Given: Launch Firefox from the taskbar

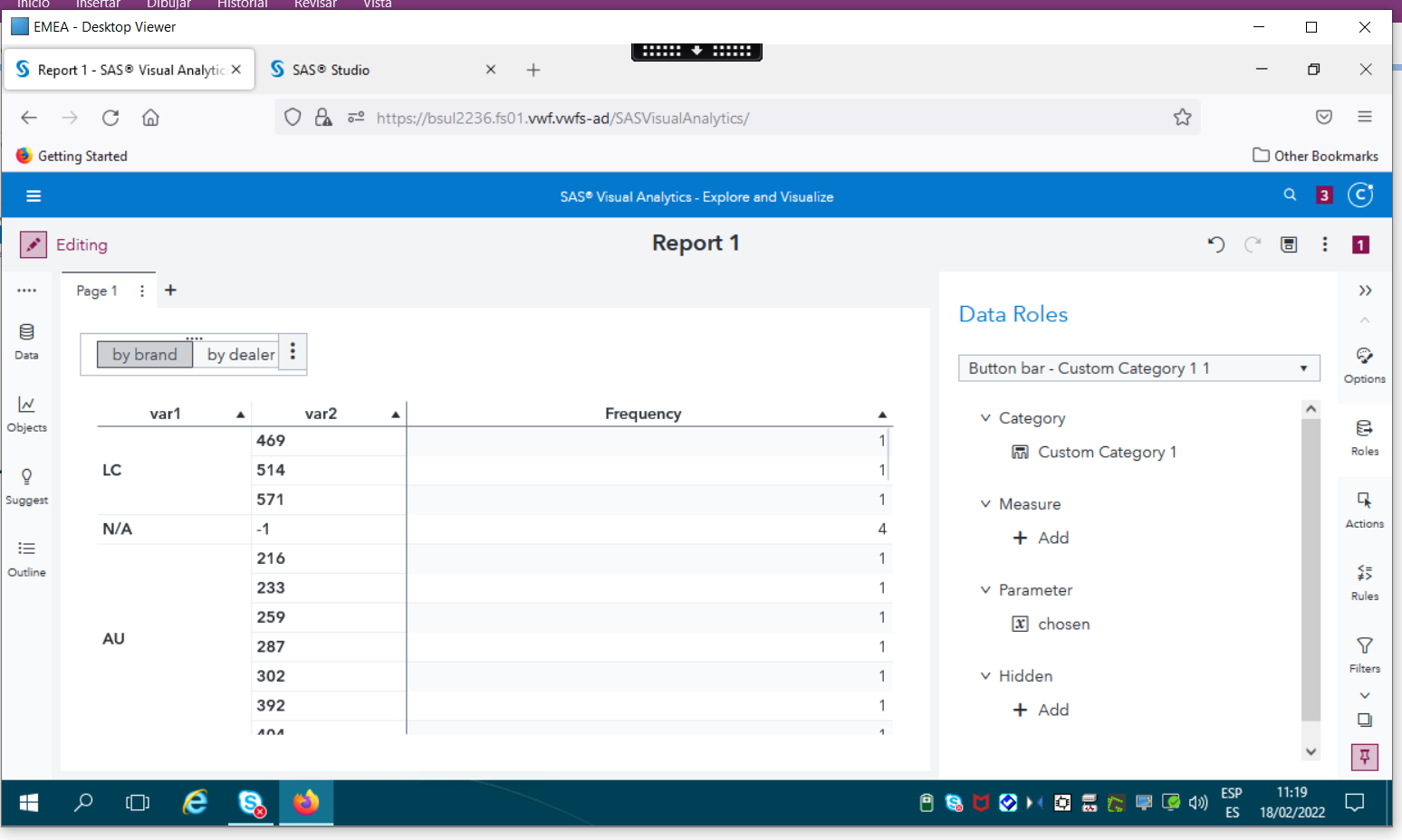Looking at the screenshot, I should 305,803.
